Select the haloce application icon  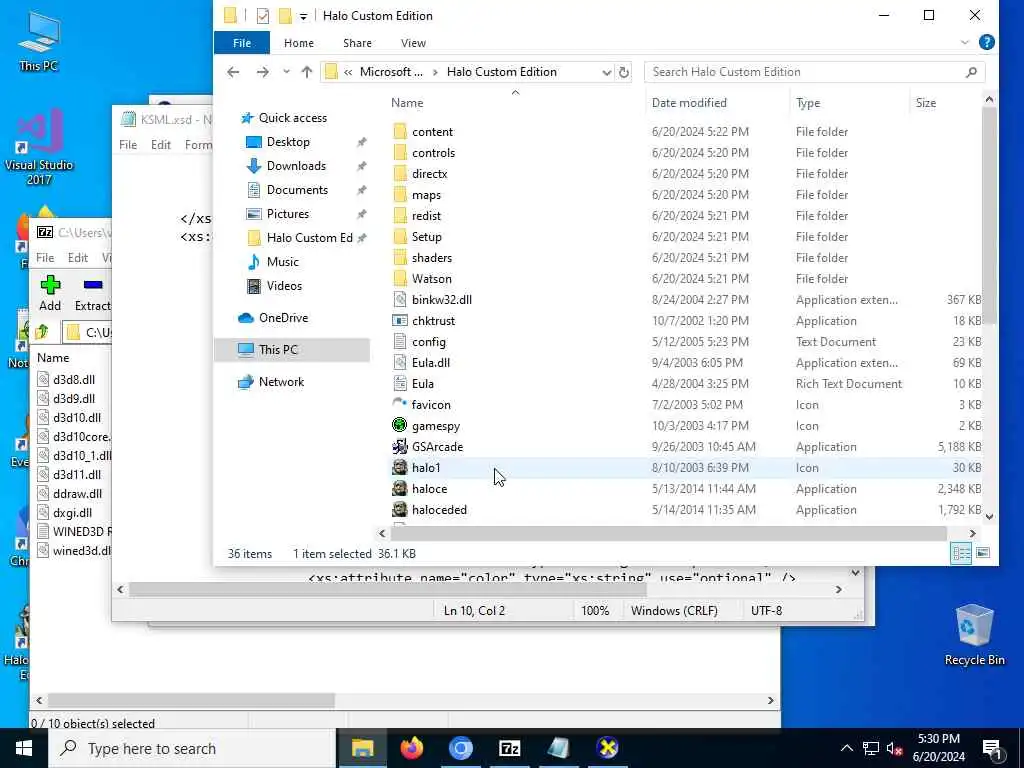[400, 488]
